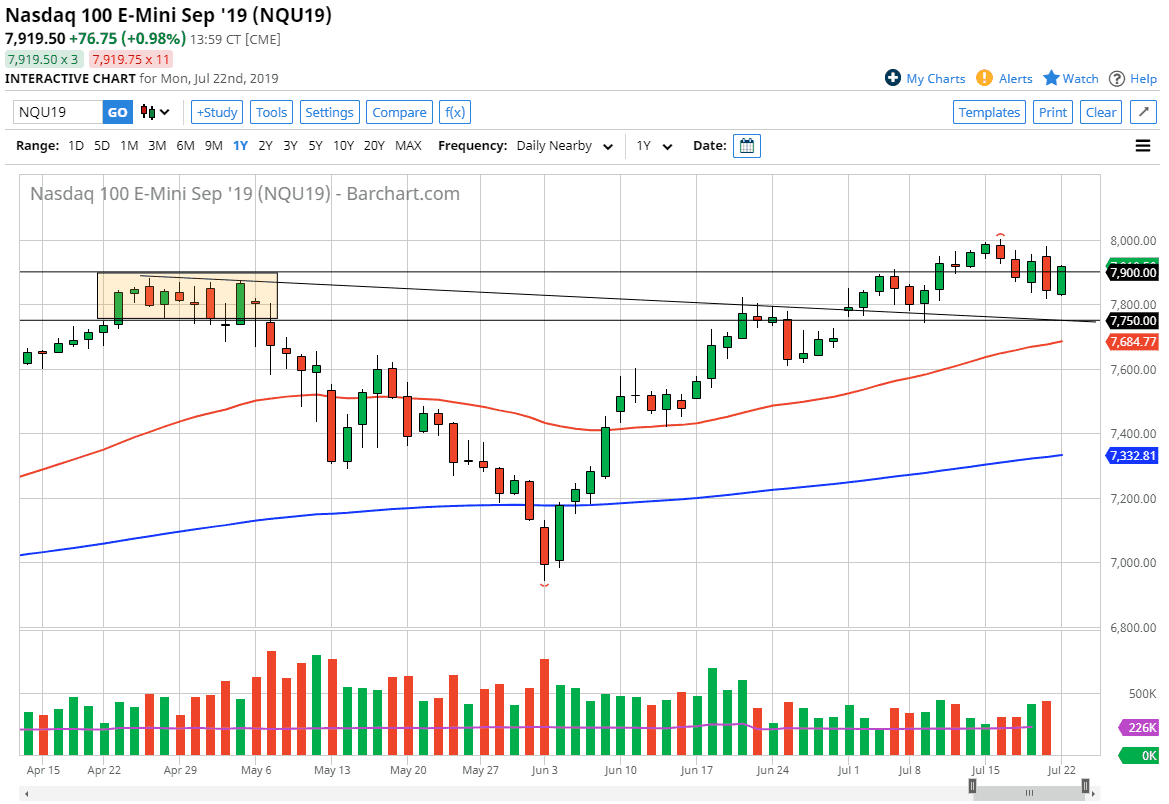Click the GO button
Viewport: 1169px width, 804px height.
click(117, 113)
